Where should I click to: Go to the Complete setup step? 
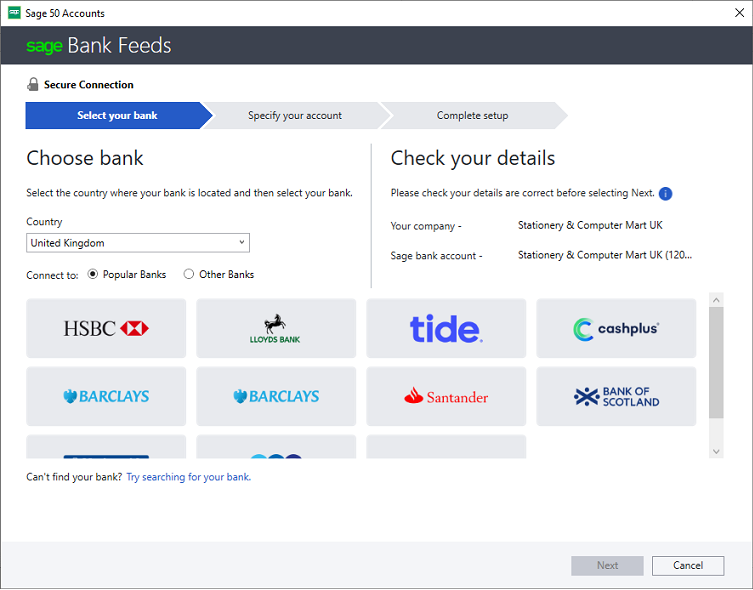click(472, 116)
